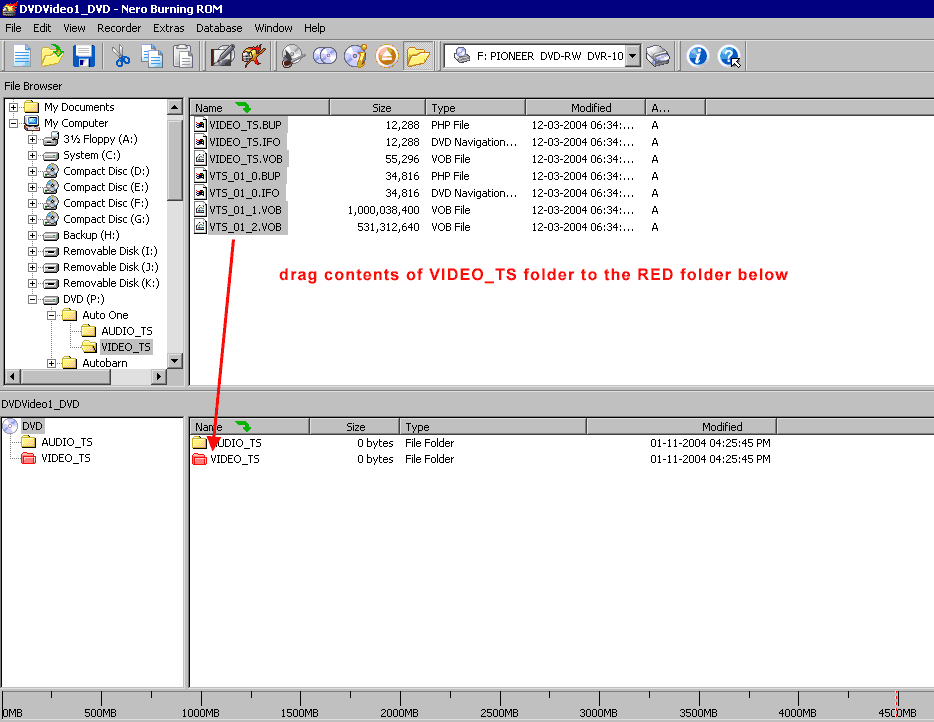Screen dimensions: 934x722
Task: Select Compact Disc (D:) in tree
Action: [x=106, y=171]
